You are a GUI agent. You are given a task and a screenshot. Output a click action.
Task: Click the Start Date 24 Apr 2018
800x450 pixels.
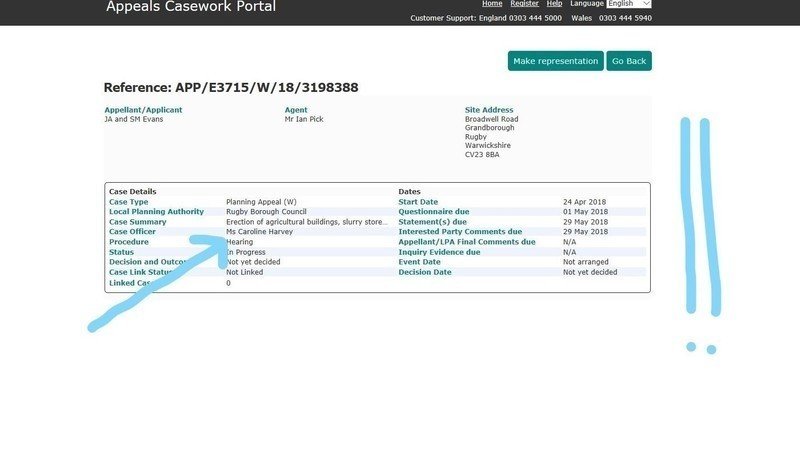(x=590, y=202)
